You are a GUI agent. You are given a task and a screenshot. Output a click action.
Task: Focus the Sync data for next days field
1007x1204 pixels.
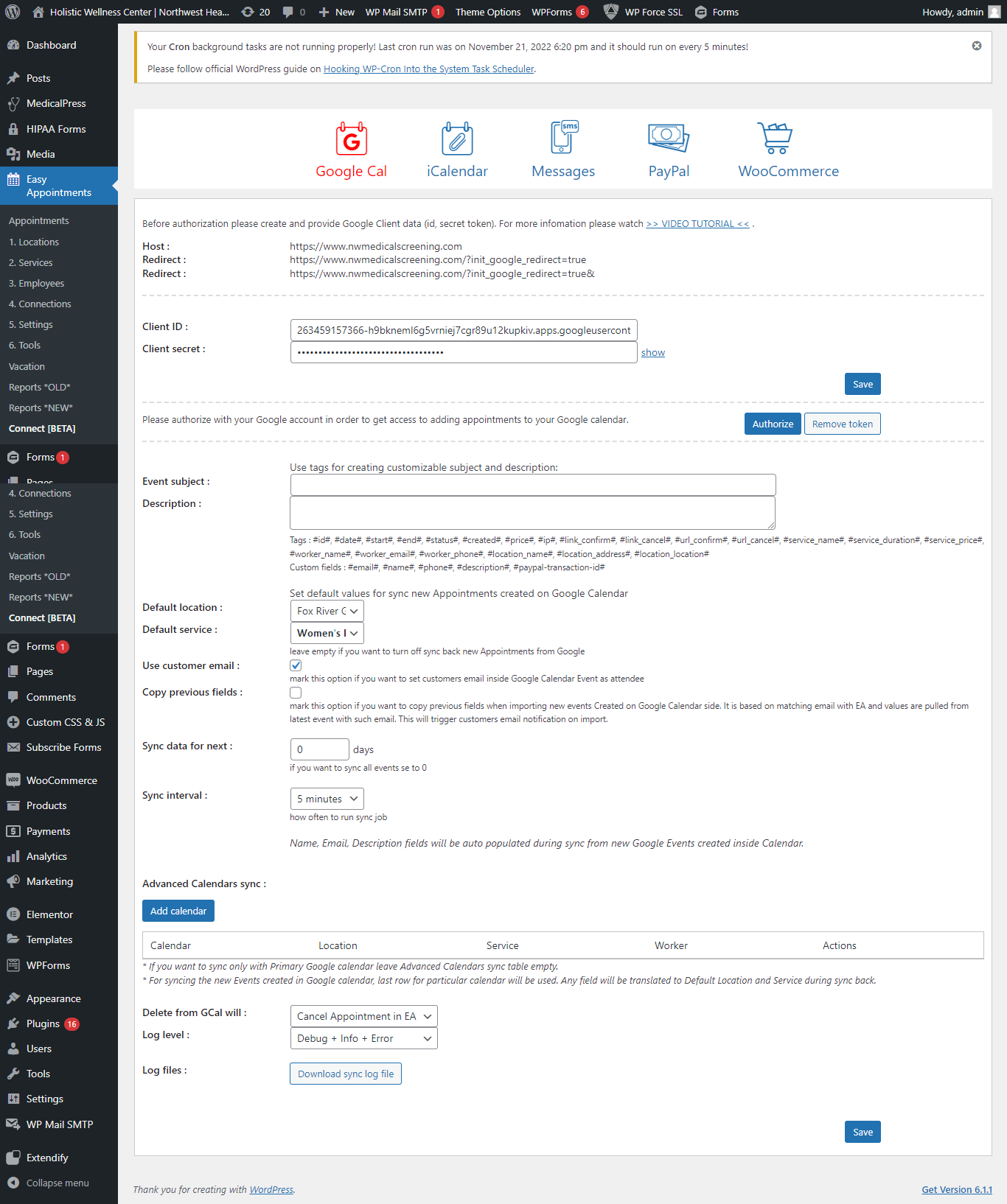(320, 749)
